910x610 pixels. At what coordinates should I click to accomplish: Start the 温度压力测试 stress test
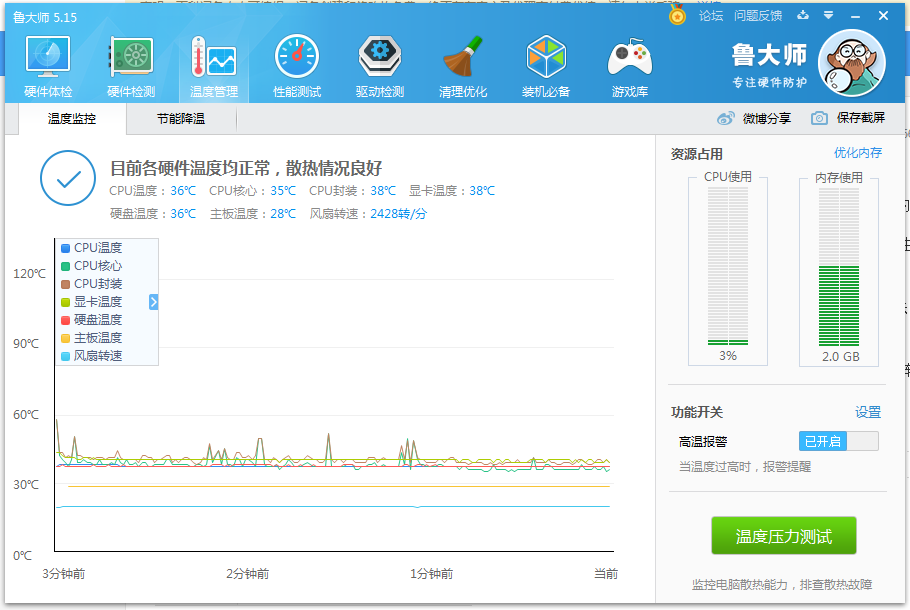784,535
